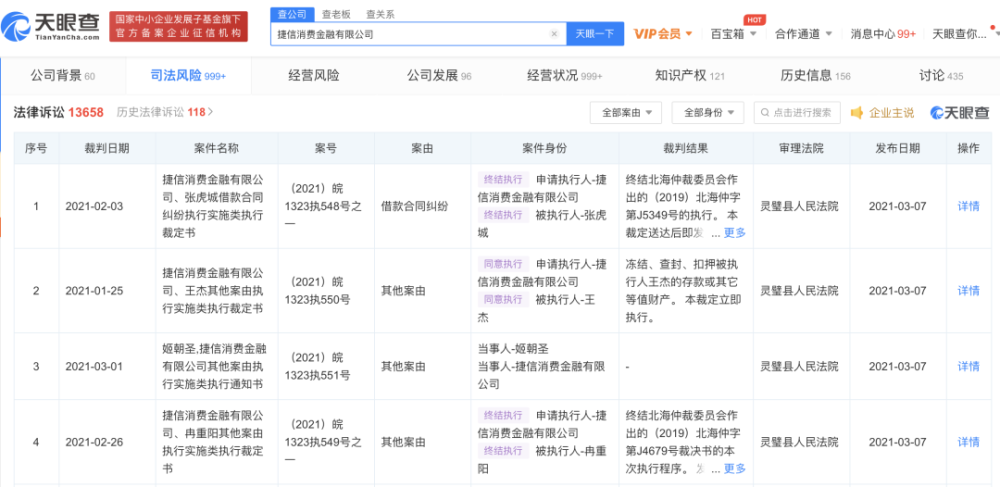Click 详情 for case 1323执551号
This screenshot has height=487, width=1000.
click(968, 367)
